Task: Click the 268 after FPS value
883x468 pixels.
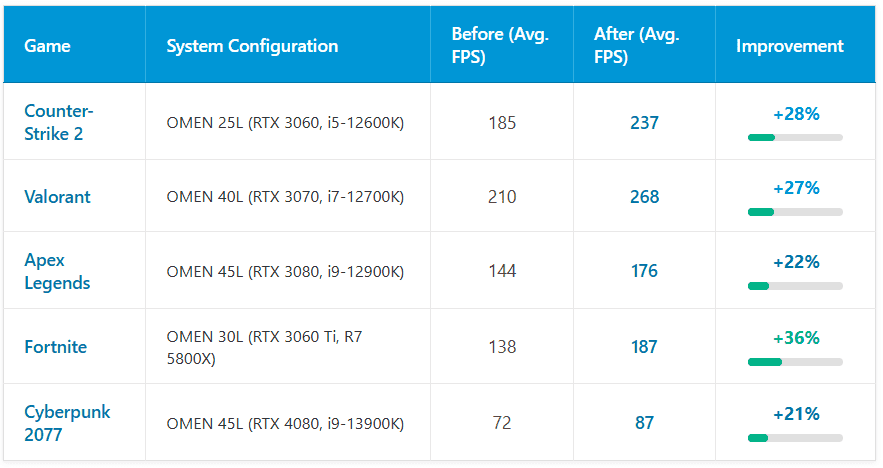Action: [x=644, y=197]
